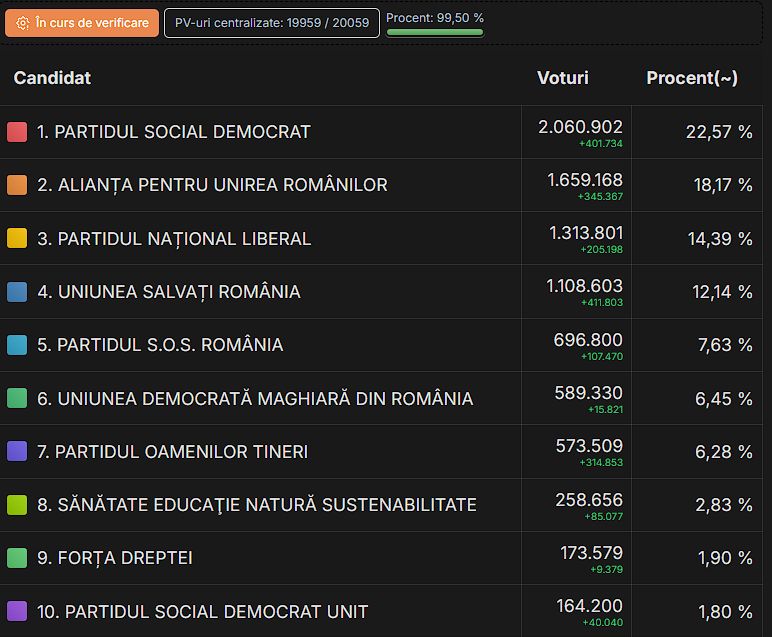
Task: Click the percentage 7,63 %
Action: (725, 345)
